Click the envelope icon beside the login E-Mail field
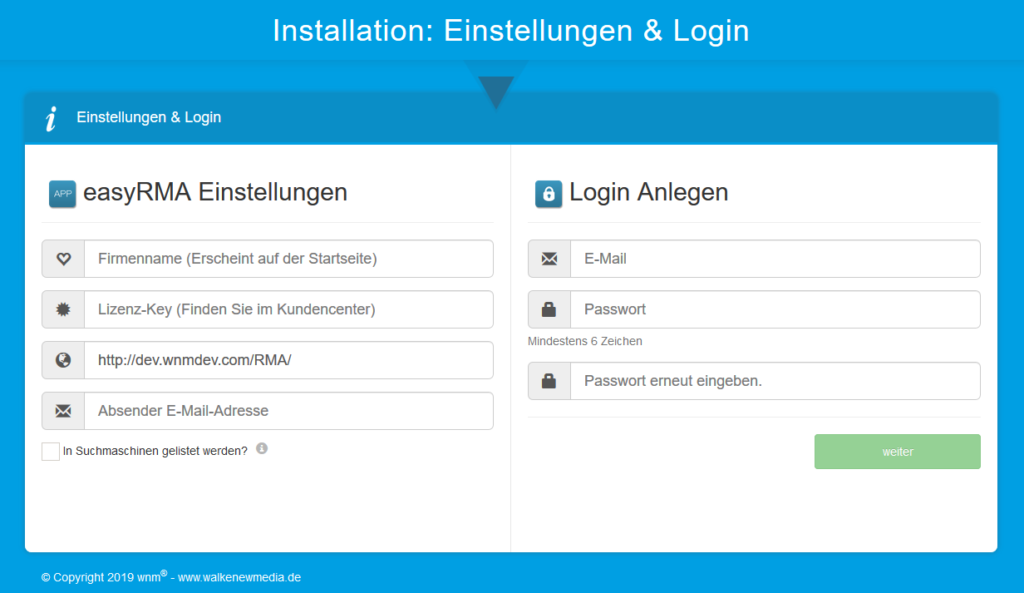Screen dimensions: 1024x593 (549, 259)
